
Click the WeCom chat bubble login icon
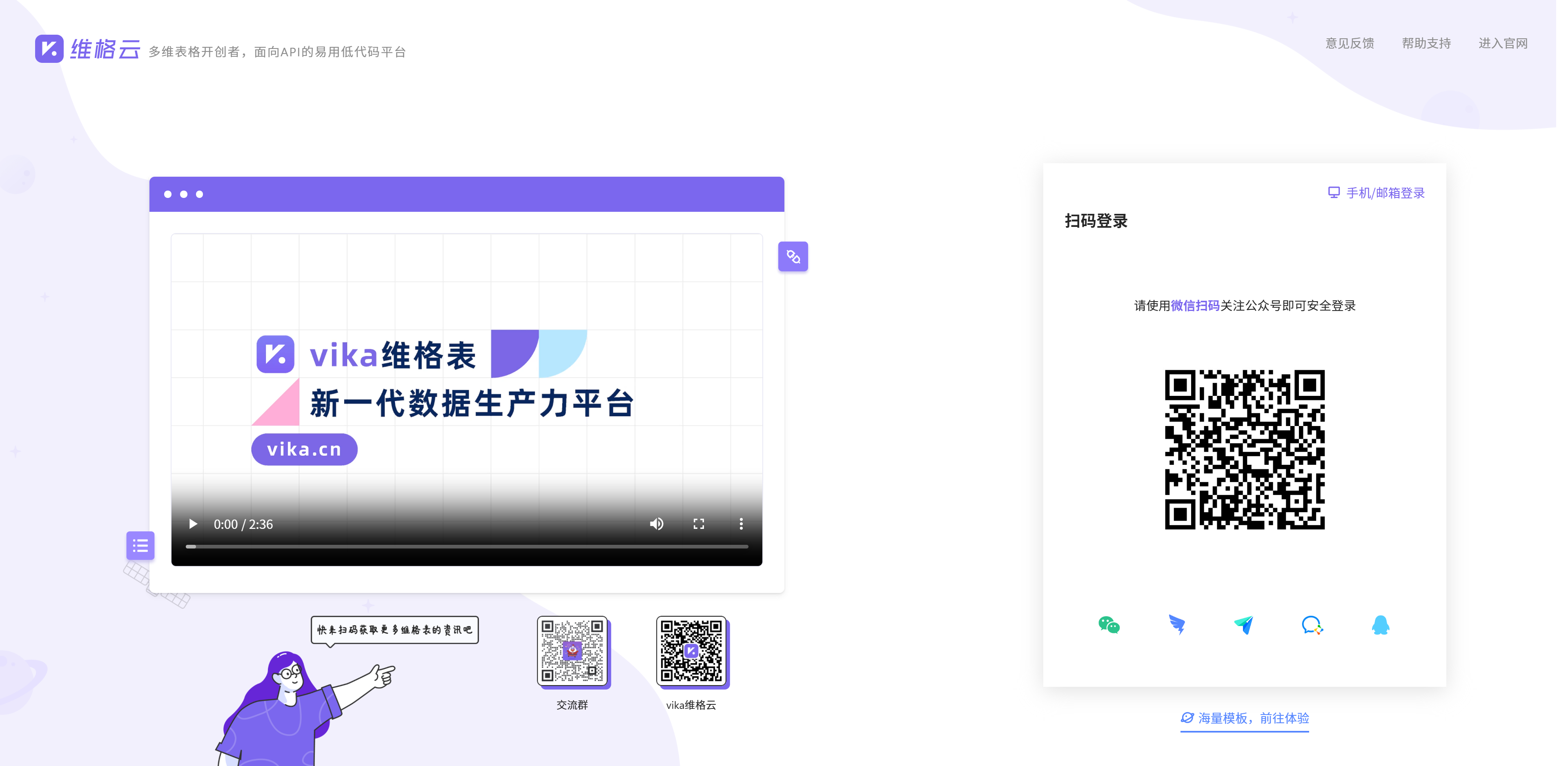[1312, 625]
